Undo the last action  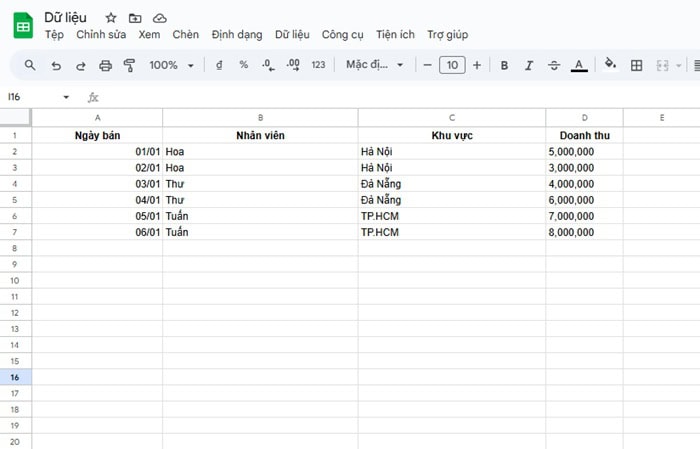(55, 65)
